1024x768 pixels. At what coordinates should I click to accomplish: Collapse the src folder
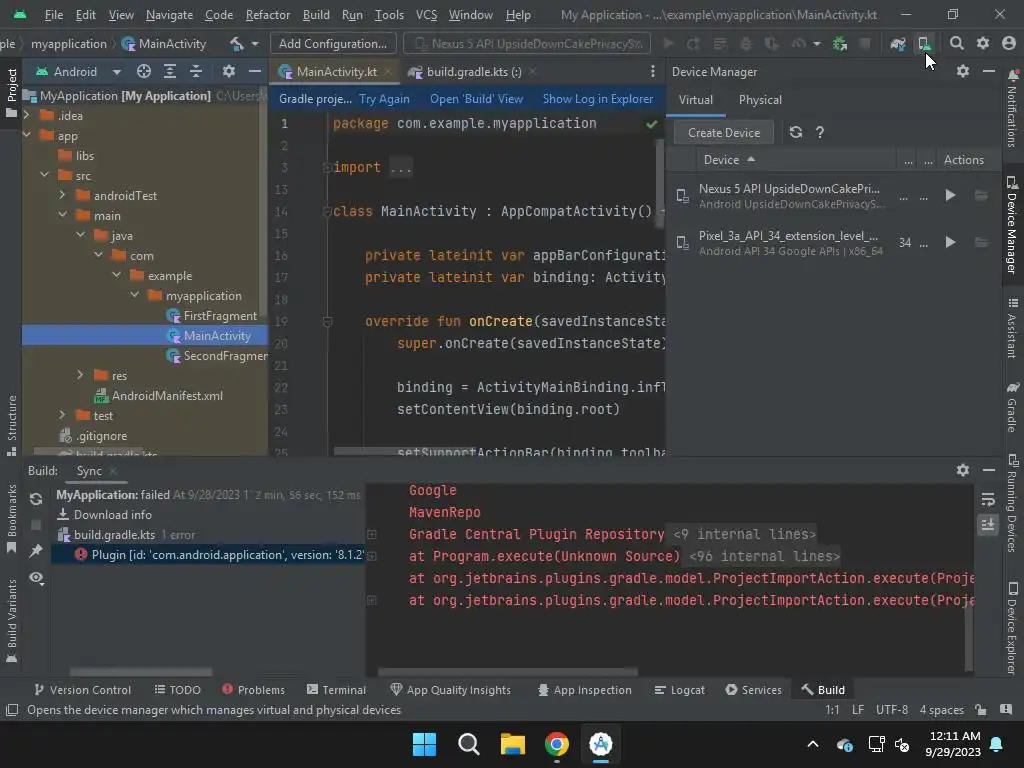point(44,175)
